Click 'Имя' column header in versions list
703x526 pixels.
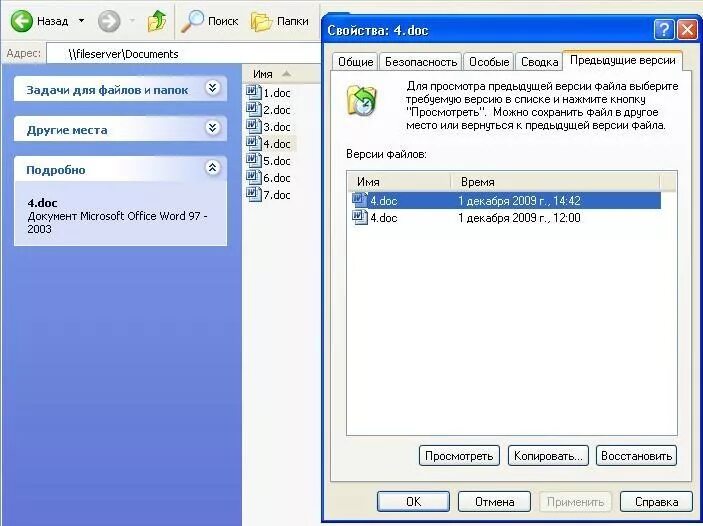399,182
